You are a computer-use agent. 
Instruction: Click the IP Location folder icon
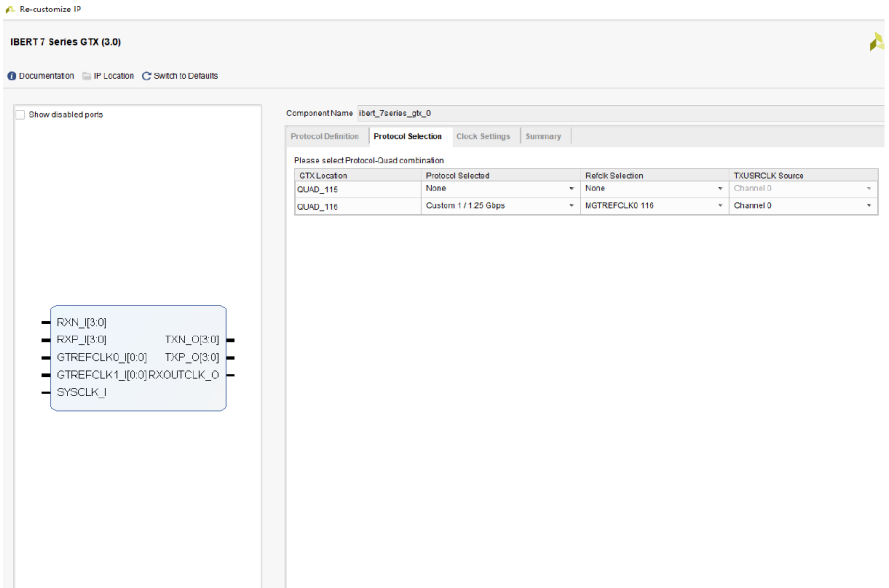coord(87,76)
